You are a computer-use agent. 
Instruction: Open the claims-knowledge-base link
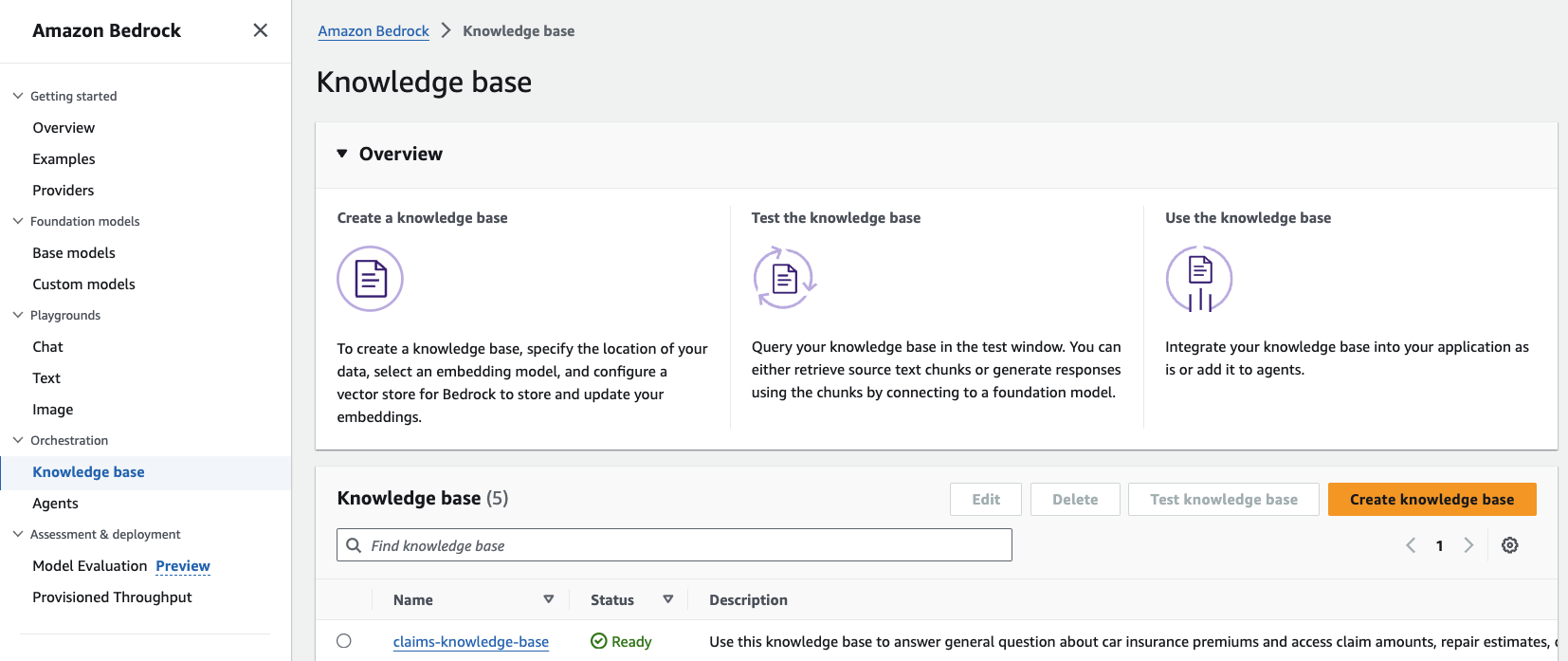click(471, 641)
